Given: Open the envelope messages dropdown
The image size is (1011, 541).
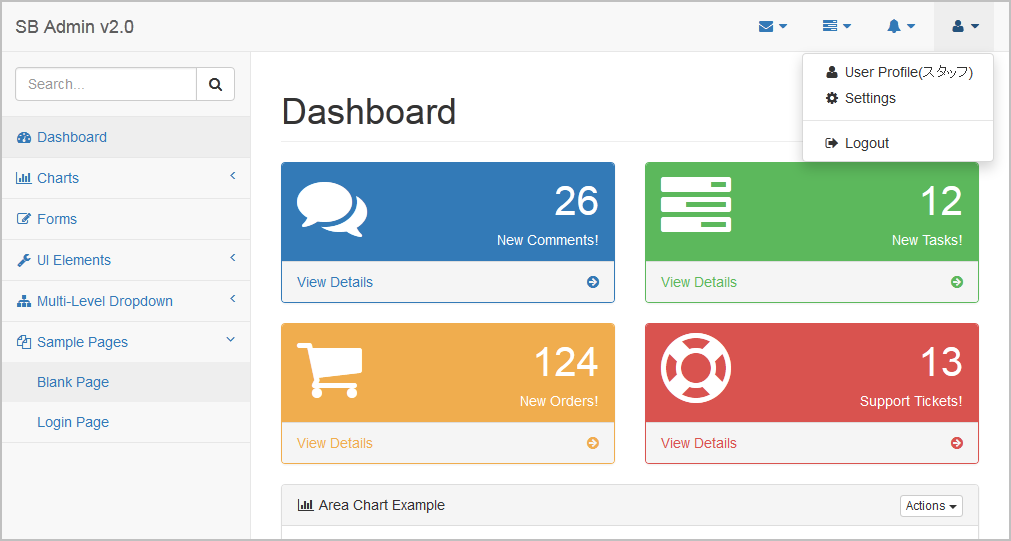Looking at the screenshot, I should tap(772, 26).
